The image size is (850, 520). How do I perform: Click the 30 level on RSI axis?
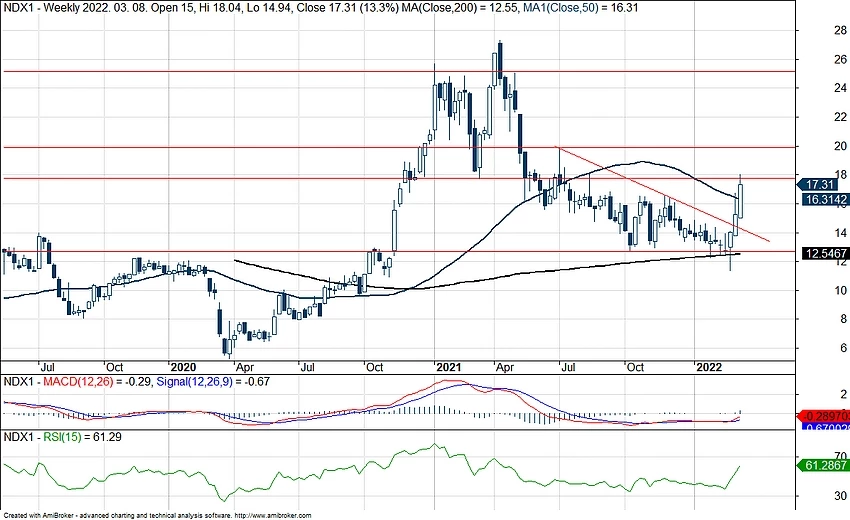click(x=841, y=496)
